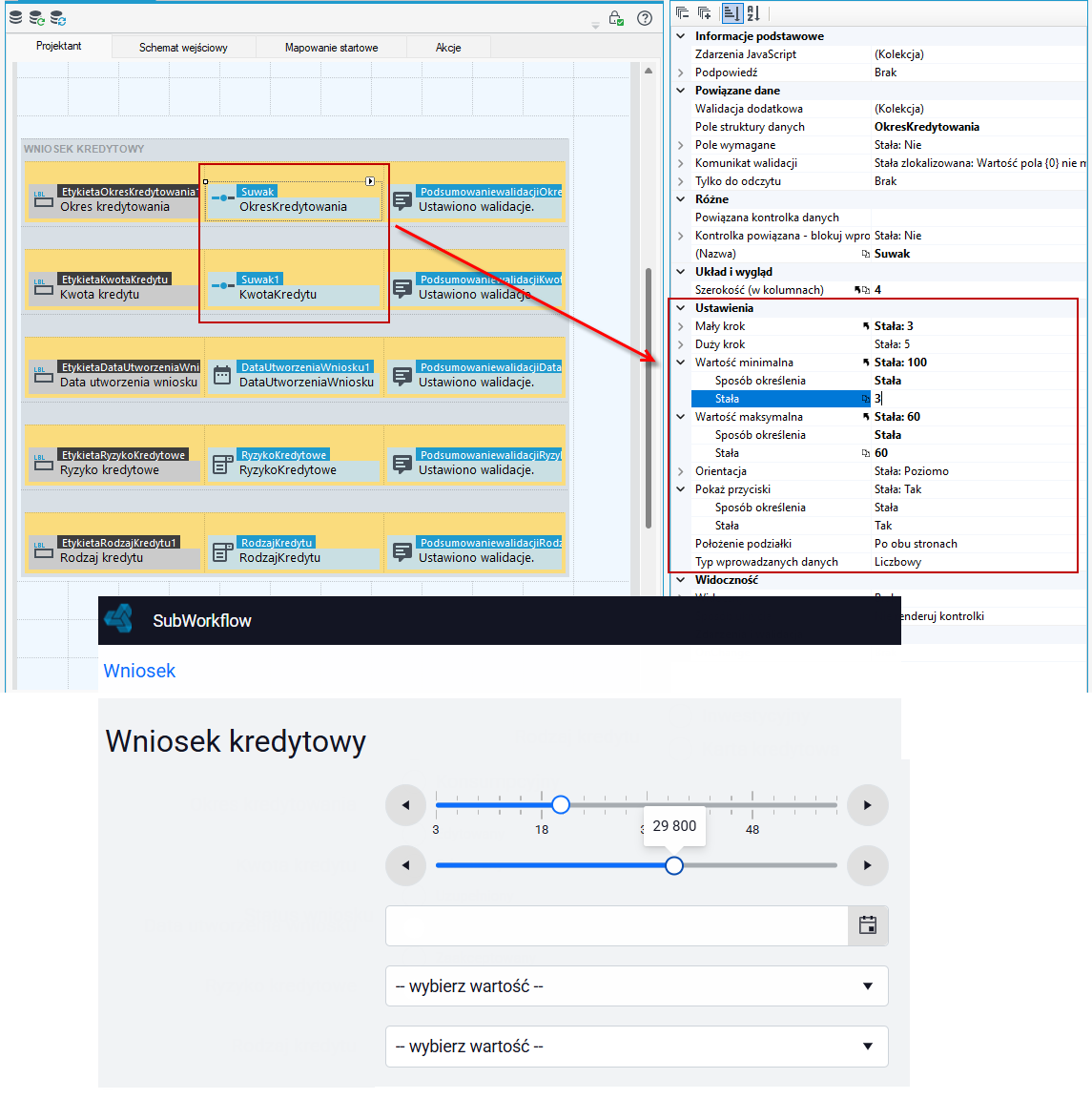This screenshot has height=1099, width=1092.
Task: Click the right arrow button of the 29 800 slider
Action: (x=868, y=865)
